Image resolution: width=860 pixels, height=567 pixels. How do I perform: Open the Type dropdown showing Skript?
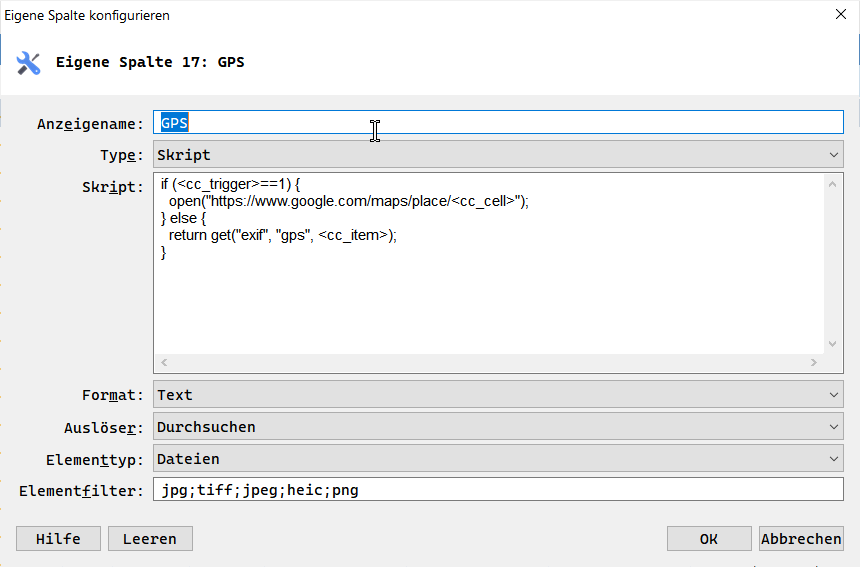point(498,155)
